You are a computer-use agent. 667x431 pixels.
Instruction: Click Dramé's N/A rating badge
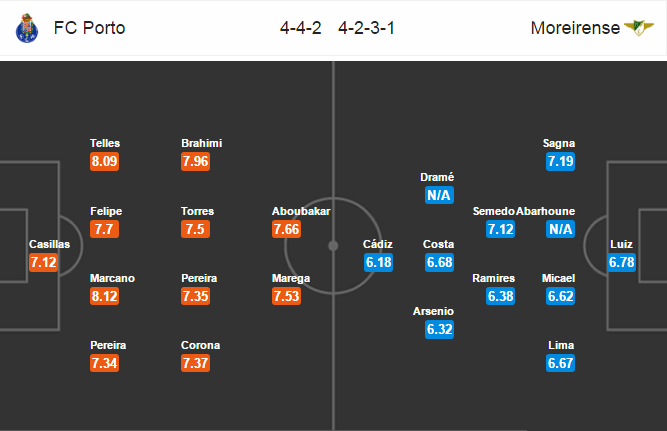point(439,195)
